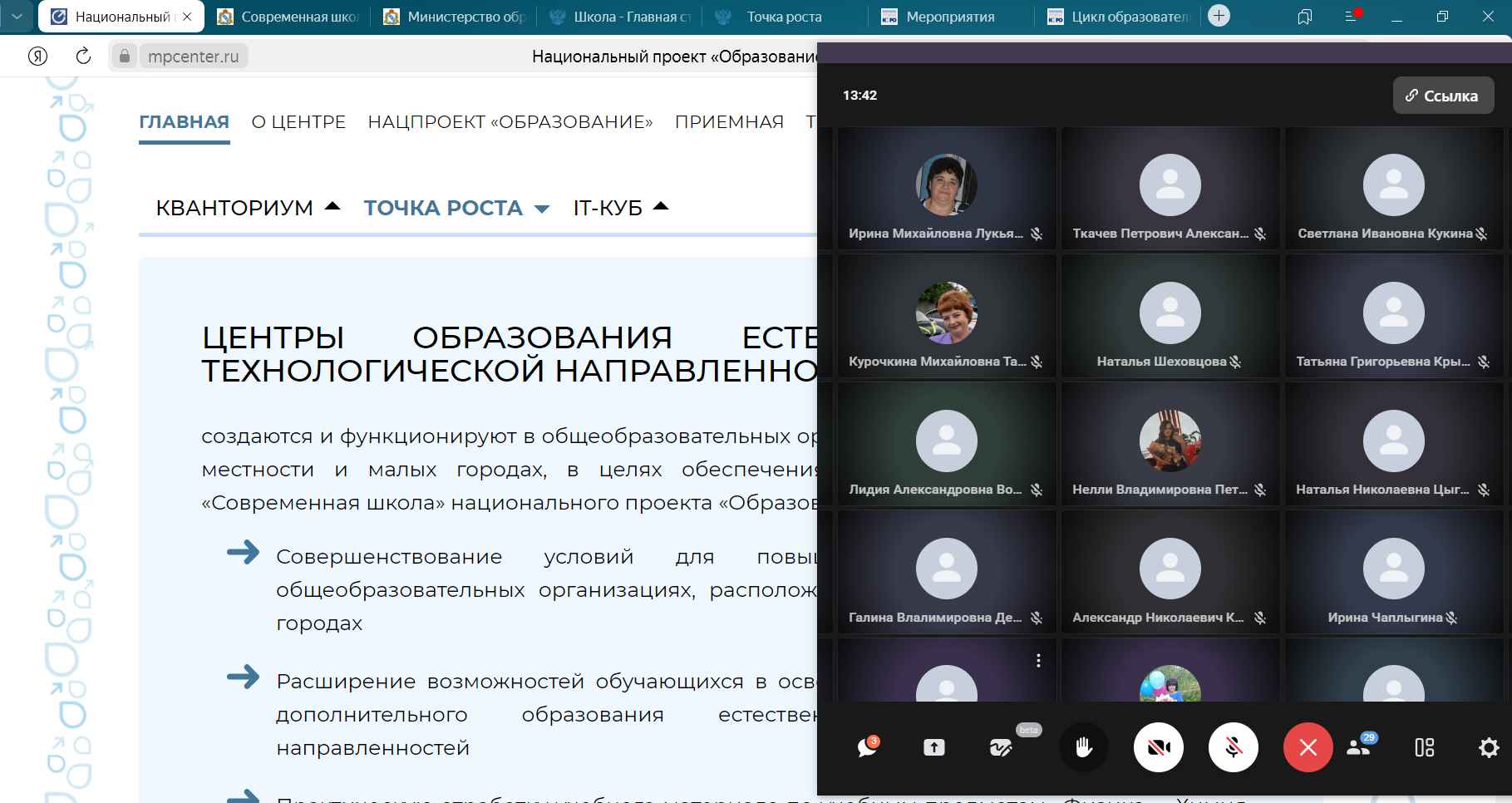Select the Наталья Николаевна Цыг... participant name

pyautogui.click(x=1382, y=489)
